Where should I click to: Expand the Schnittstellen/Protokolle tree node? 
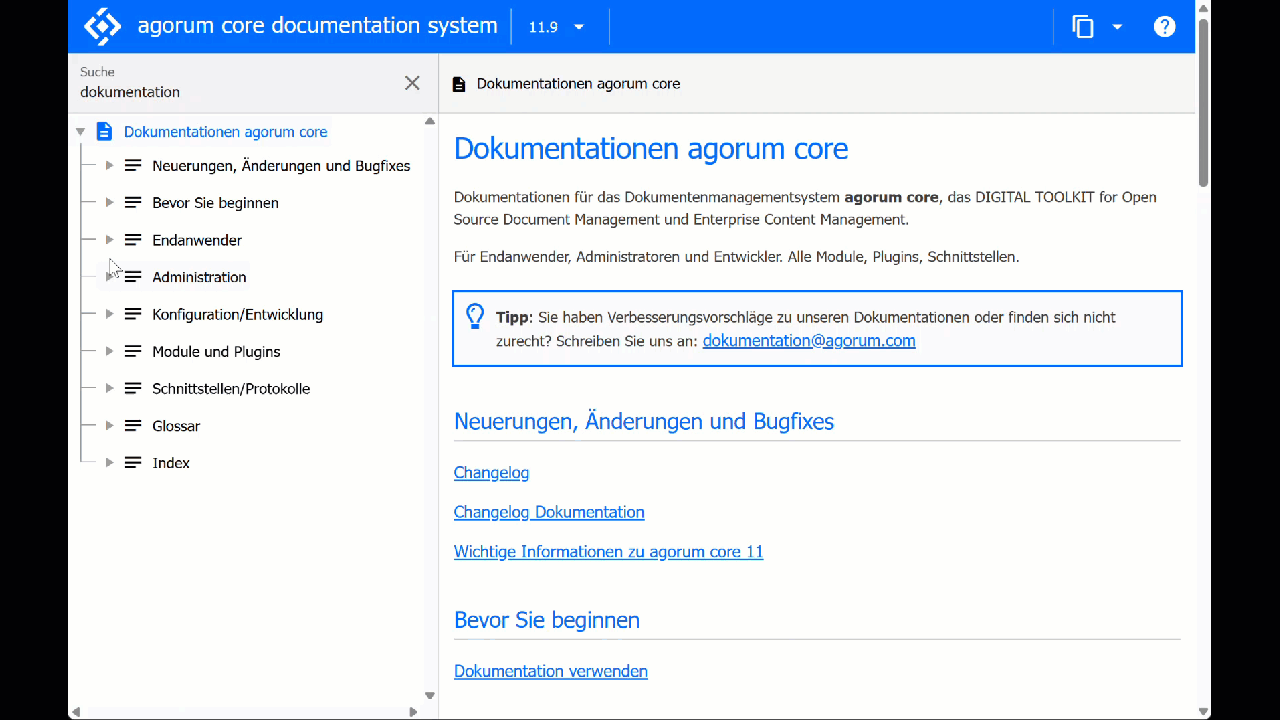[109, 388]
